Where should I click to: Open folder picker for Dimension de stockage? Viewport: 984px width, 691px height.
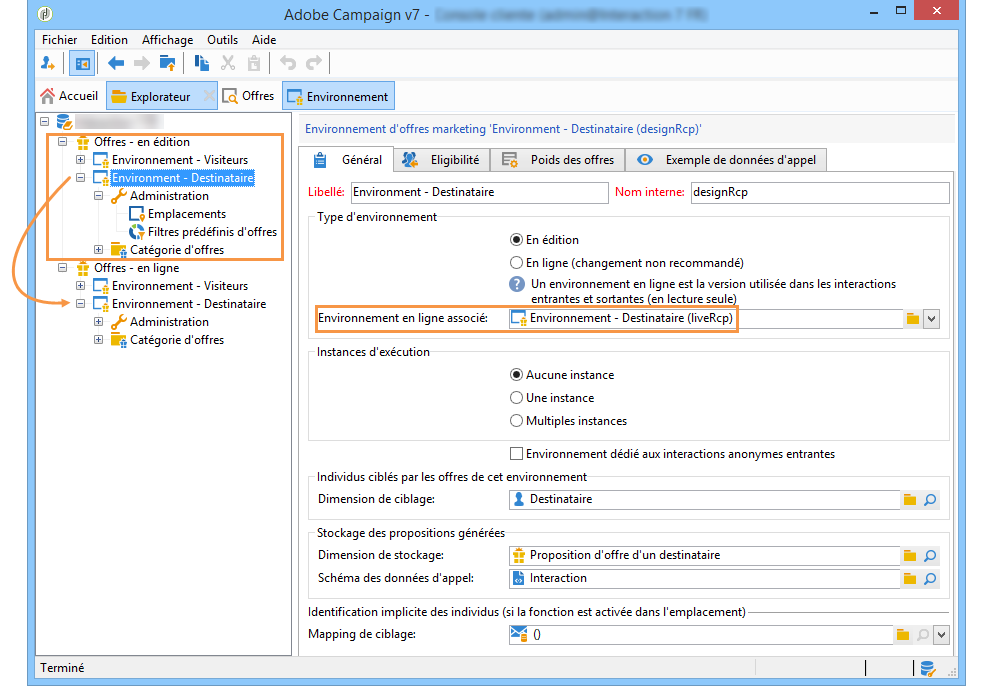pos(910,555)
